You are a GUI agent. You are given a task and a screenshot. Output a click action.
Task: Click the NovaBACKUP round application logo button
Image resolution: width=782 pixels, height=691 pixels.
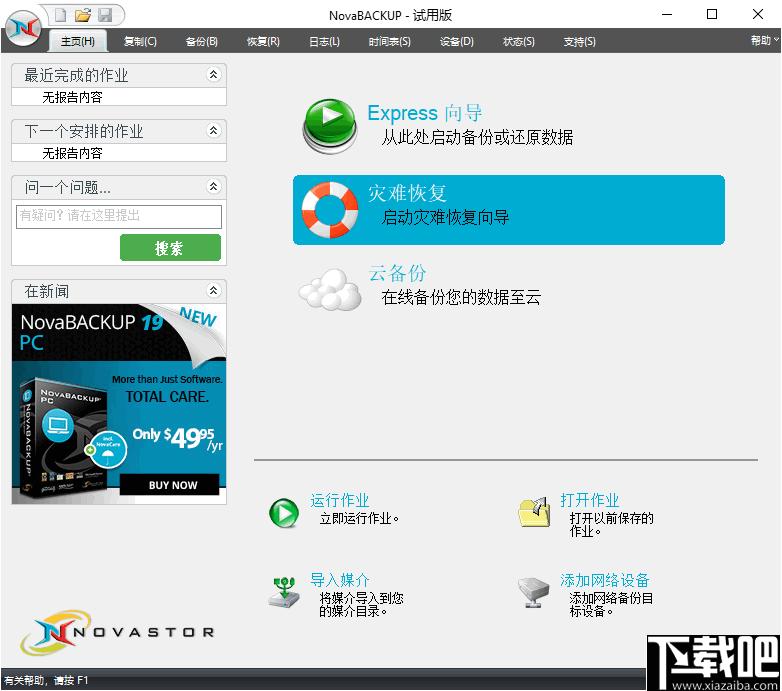tap(23, 27)
